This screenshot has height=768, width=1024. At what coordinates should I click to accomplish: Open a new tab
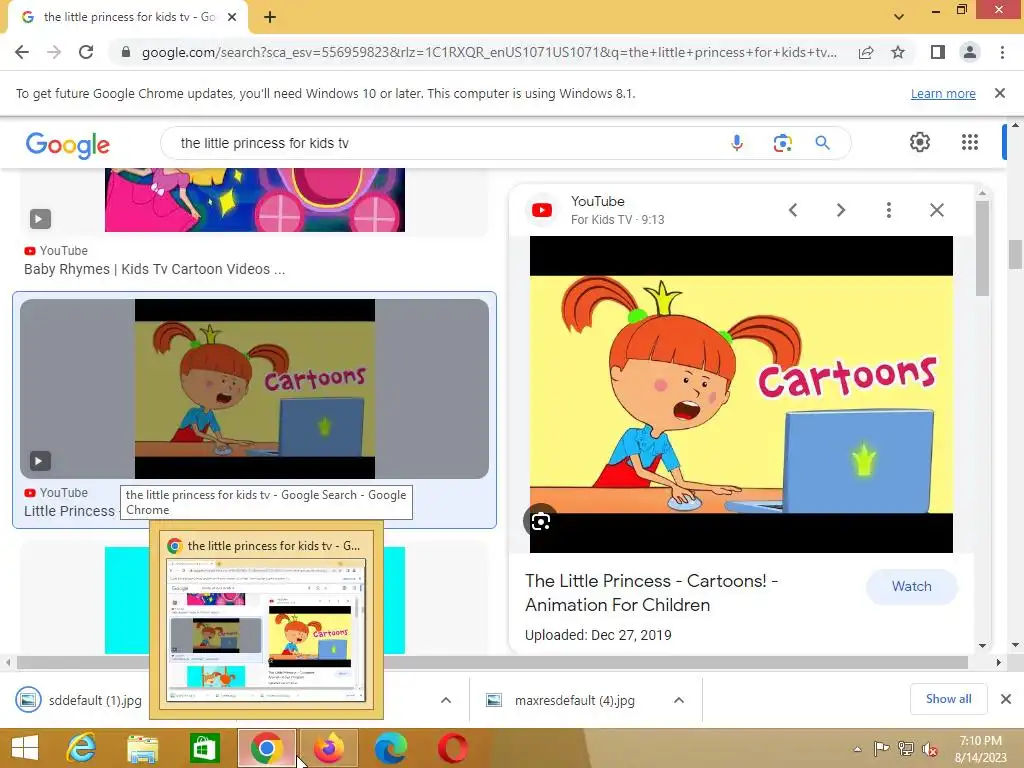(270, 18)
